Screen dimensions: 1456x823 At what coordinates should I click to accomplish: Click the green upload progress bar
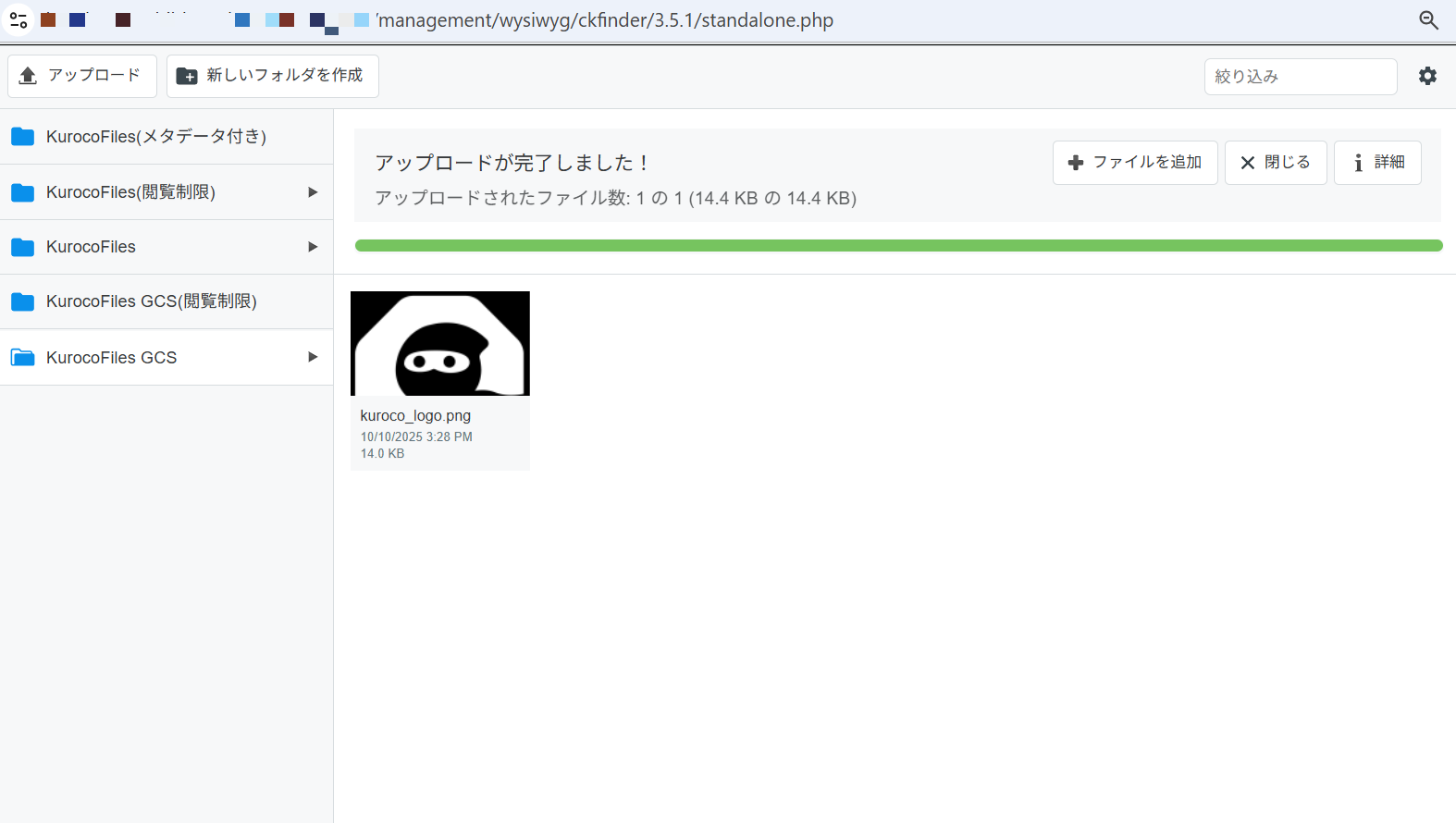pos(897,246)
